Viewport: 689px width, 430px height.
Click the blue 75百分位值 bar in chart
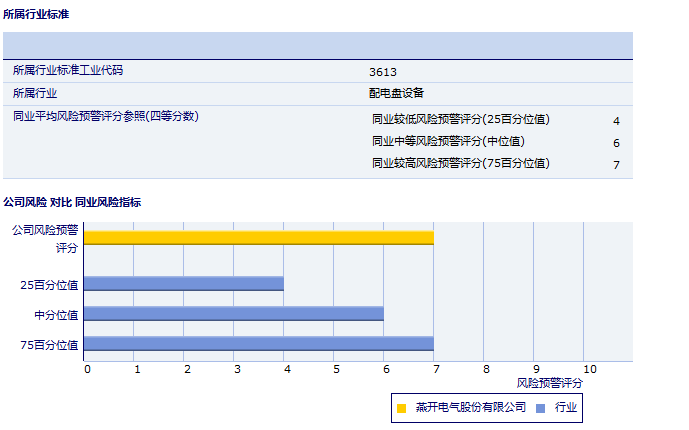click(x=259, y=344)
